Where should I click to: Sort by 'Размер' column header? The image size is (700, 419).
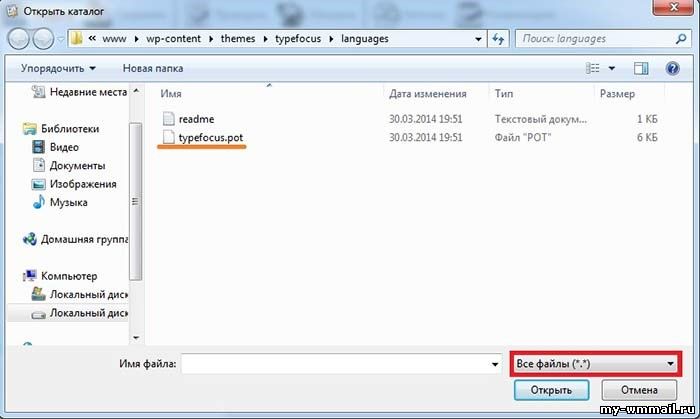point(617,94)
